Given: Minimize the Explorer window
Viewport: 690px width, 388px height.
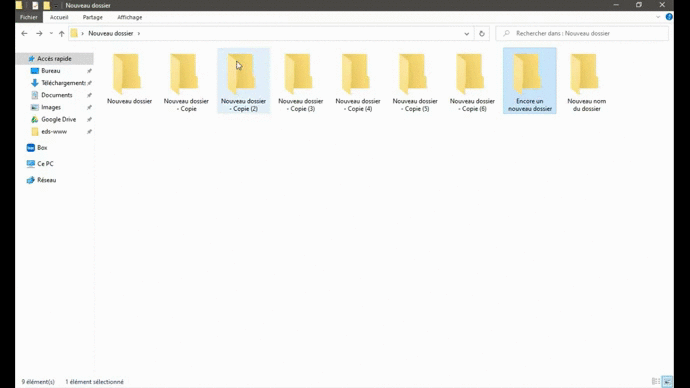Looking at the screenshot, I should [x=616, y=5].
